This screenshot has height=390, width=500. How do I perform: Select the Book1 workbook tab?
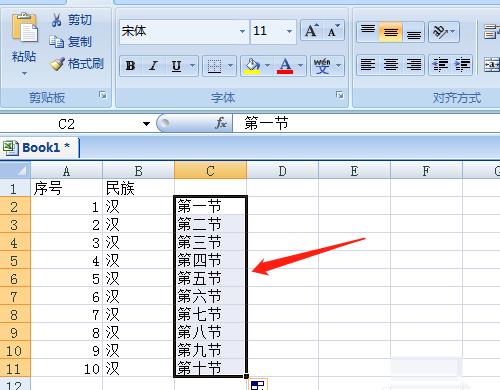click(x=40, y=147)
